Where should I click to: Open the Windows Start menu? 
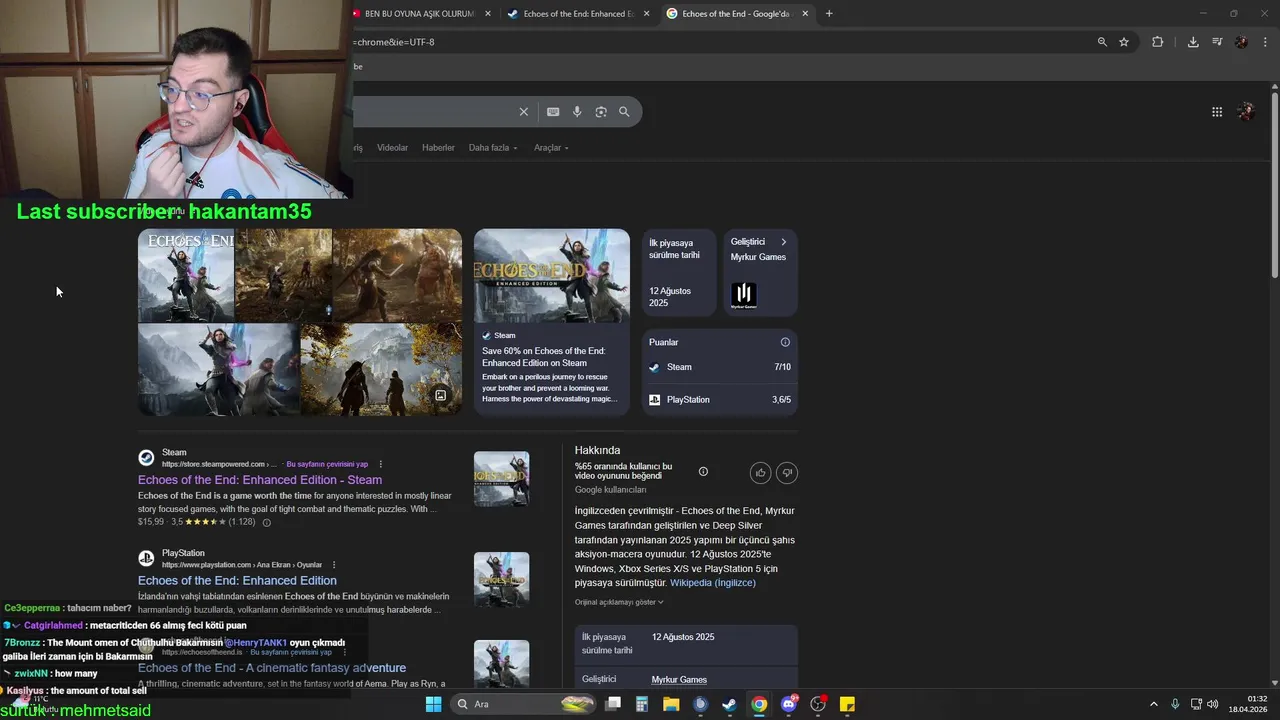433,704
